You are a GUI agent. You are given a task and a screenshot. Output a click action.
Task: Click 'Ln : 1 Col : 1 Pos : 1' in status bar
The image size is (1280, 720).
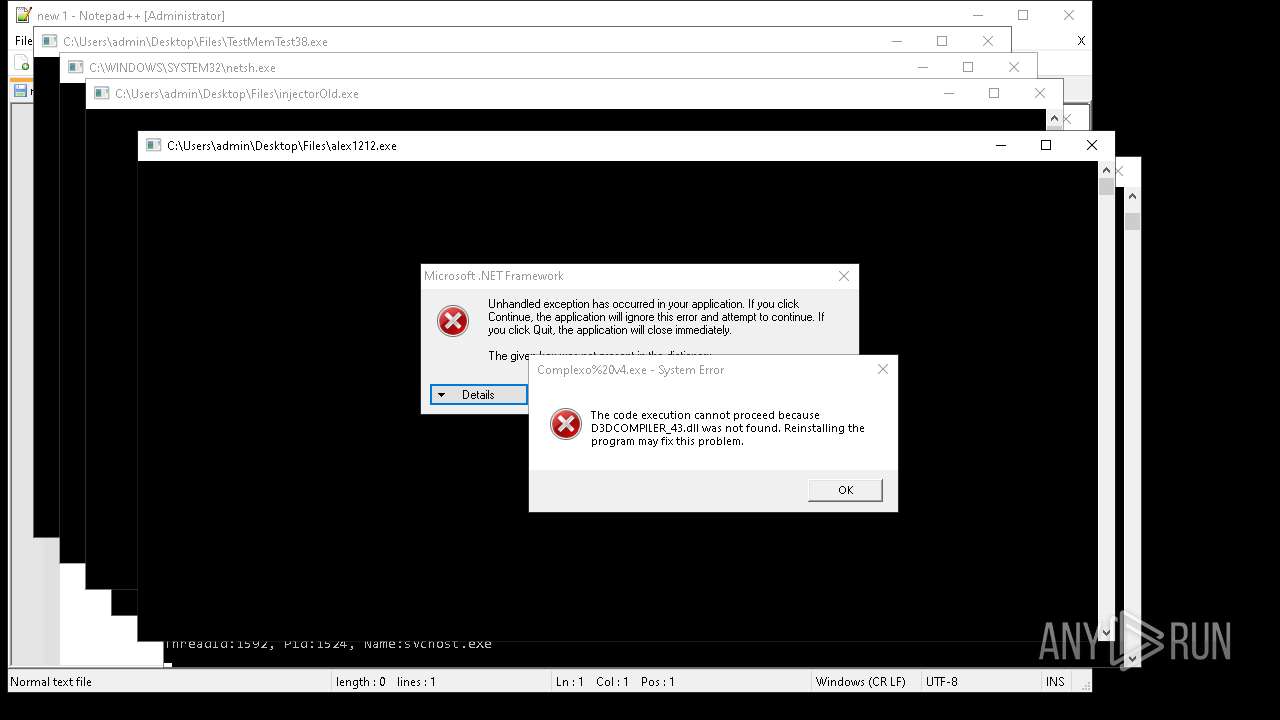(615, 682)
